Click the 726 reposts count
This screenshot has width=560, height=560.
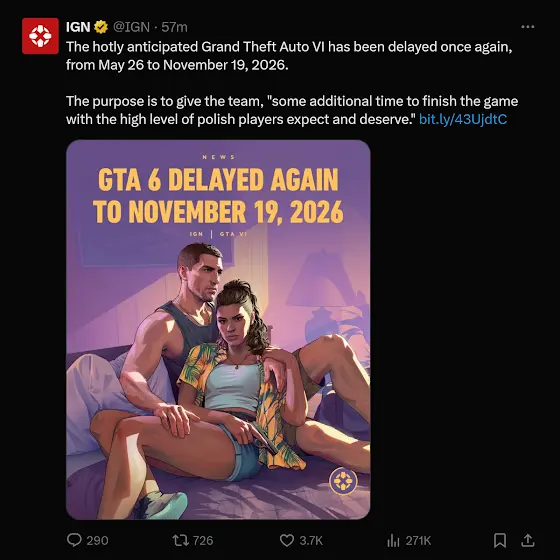click(x=203, y=540)
